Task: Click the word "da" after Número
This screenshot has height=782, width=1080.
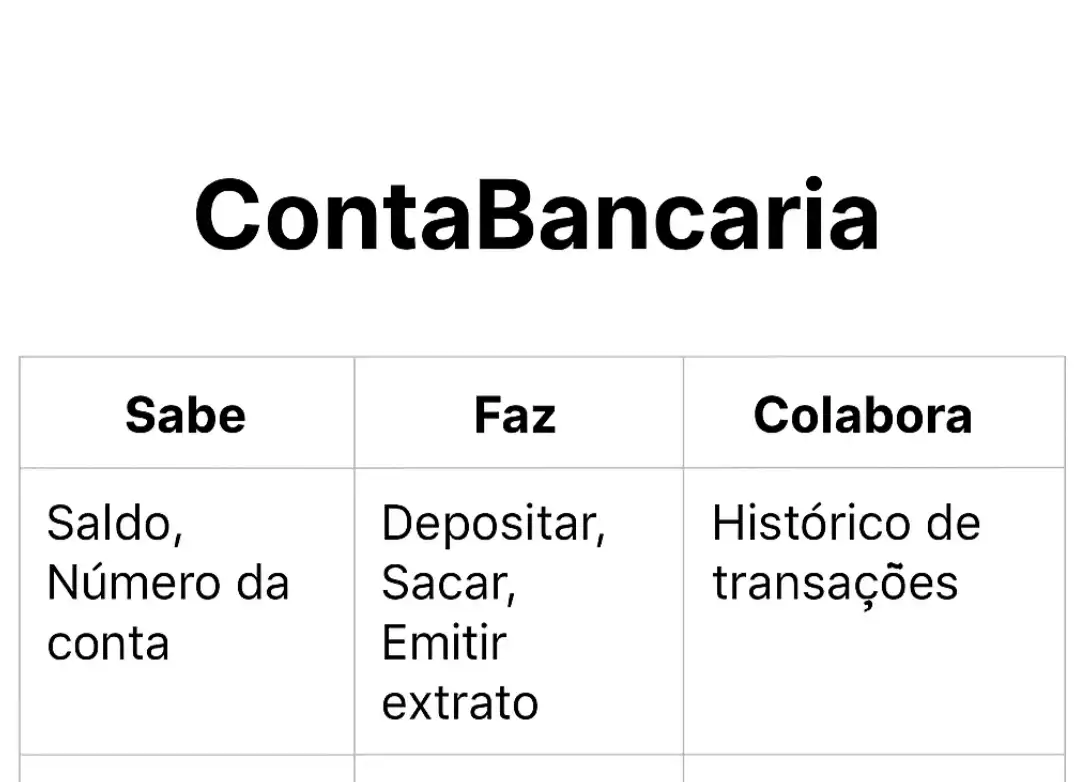Action: click(x=263, y=583)
